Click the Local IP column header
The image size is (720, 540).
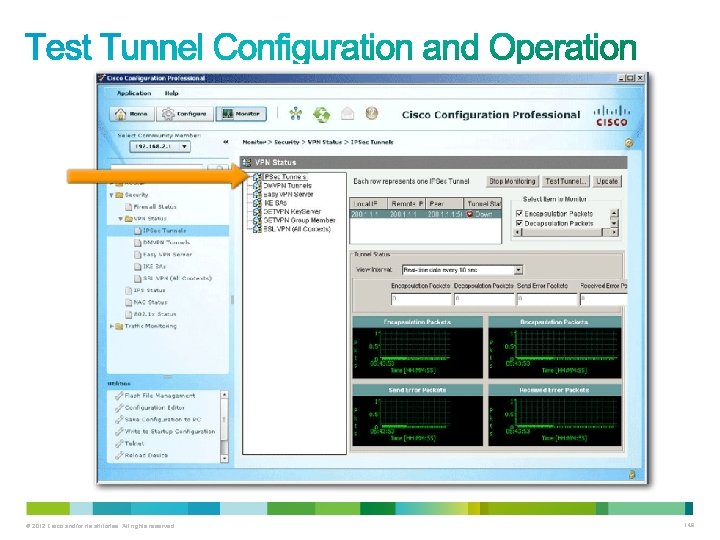coord(369,203)
